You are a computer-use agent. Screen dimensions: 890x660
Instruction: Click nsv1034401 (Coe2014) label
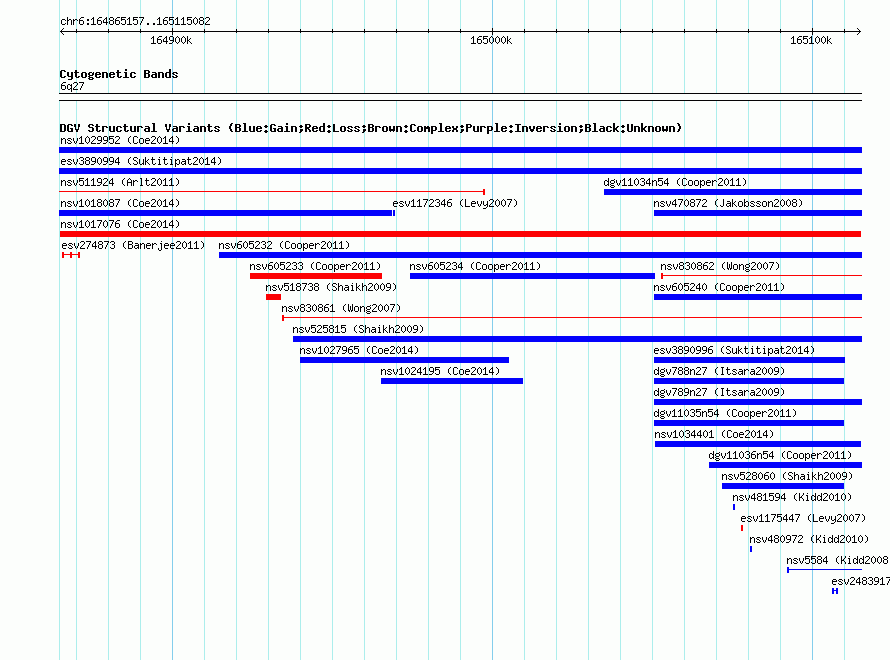point(714,434)
